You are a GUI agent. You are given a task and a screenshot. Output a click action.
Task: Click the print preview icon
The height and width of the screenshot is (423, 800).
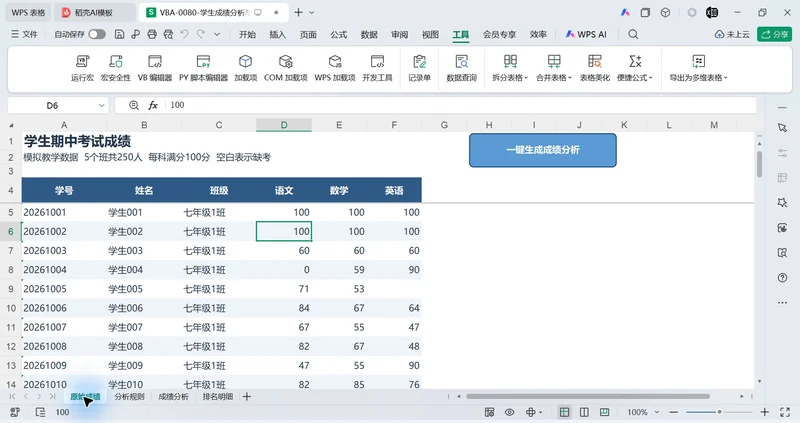[168, 34]
